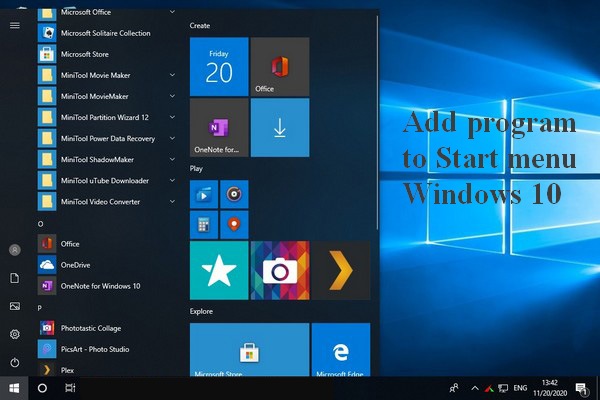This screenshot has height=400, width=600.
Task: Click the letter P section header
Action: pos(40,308)
